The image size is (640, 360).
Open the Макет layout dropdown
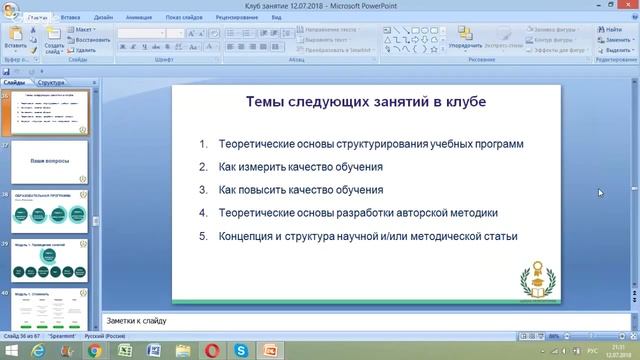pyautogui.click(x=82, y=29)
